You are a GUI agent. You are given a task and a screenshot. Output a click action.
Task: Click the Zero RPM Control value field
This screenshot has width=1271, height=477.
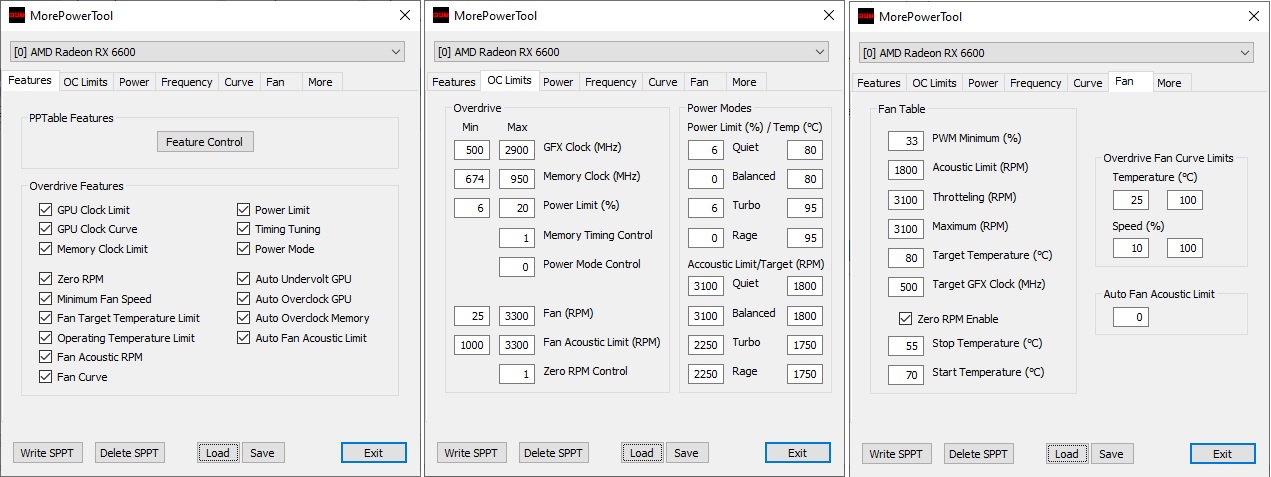(x=517, y=374)
